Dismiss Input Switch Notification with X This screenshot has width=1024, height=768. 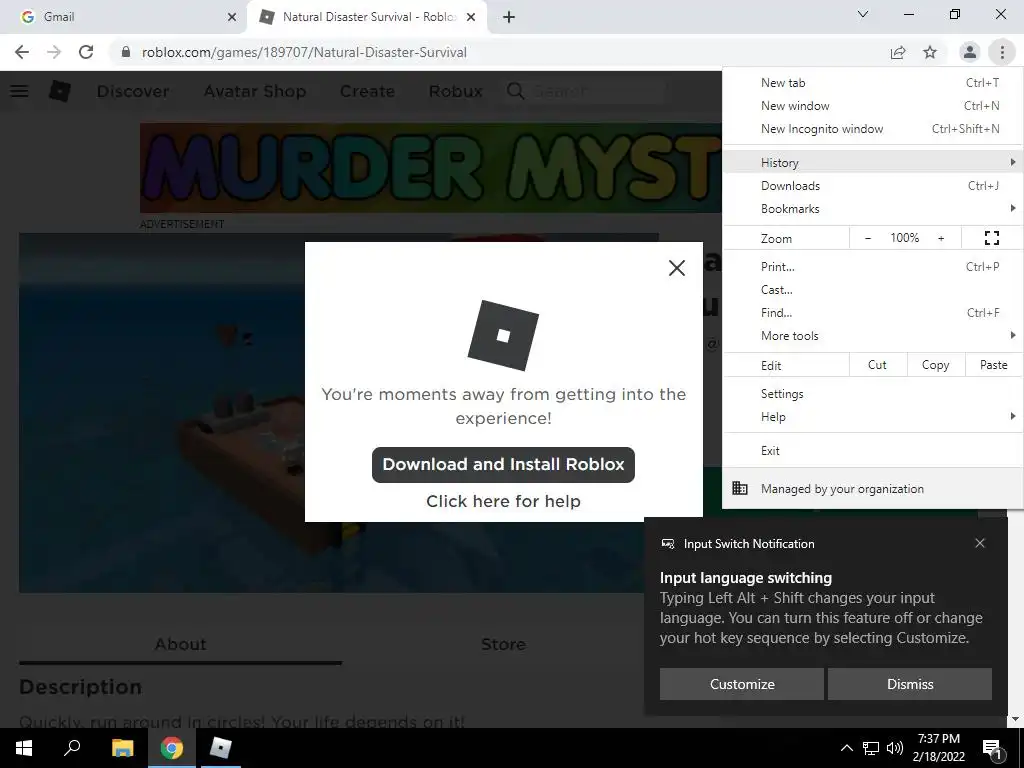980,543
